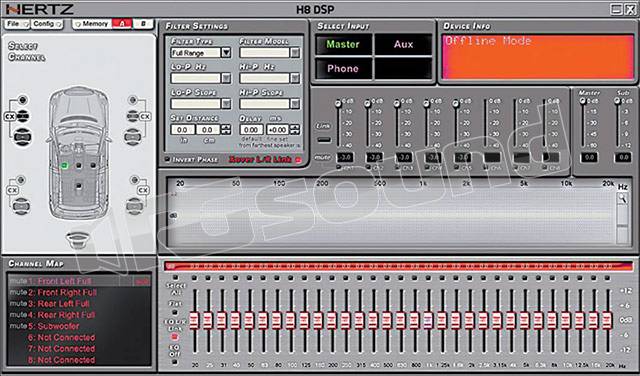
Task: Select the front left tweeter speaker icon
Action: click(x=23, y=100)
